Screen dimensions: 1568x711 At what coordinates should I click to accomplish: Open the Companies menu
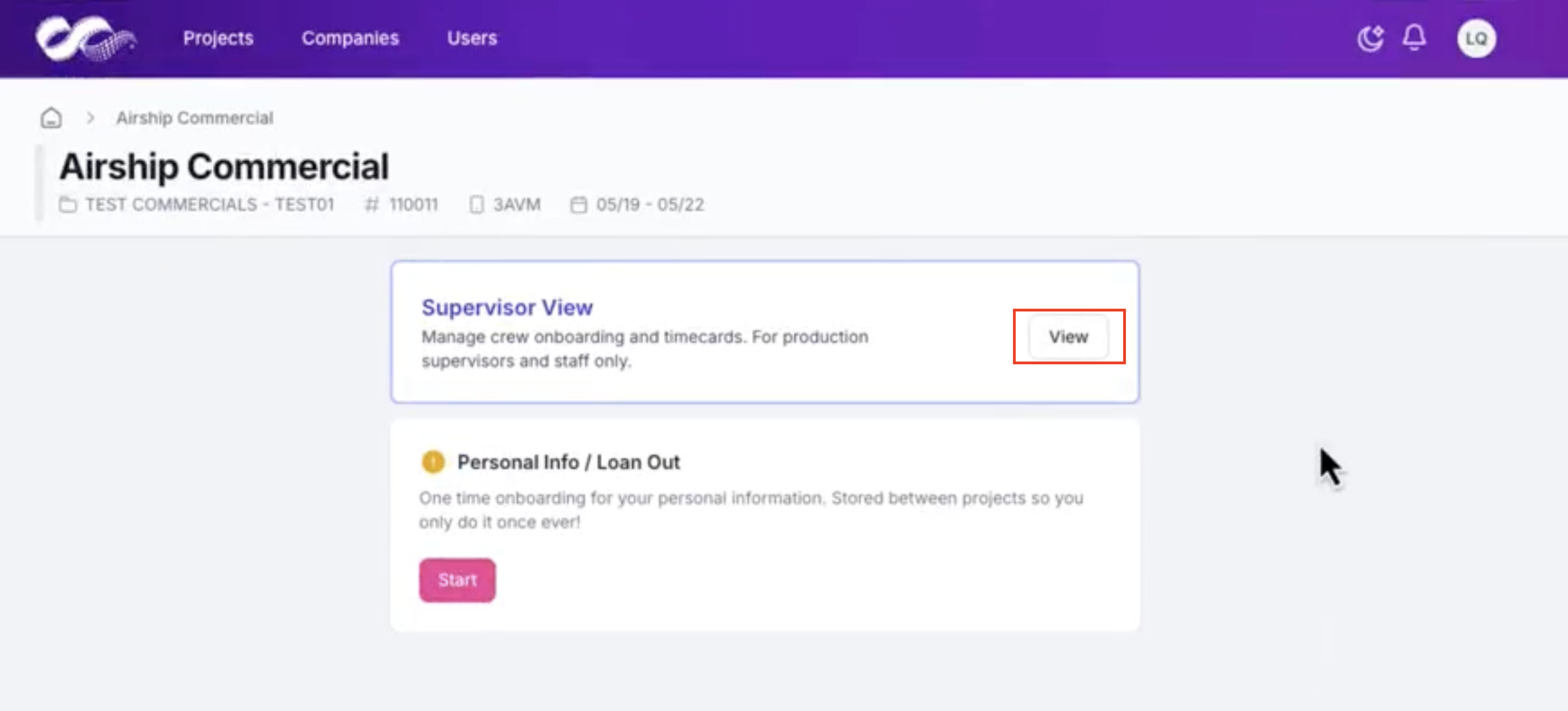[350, 38]
